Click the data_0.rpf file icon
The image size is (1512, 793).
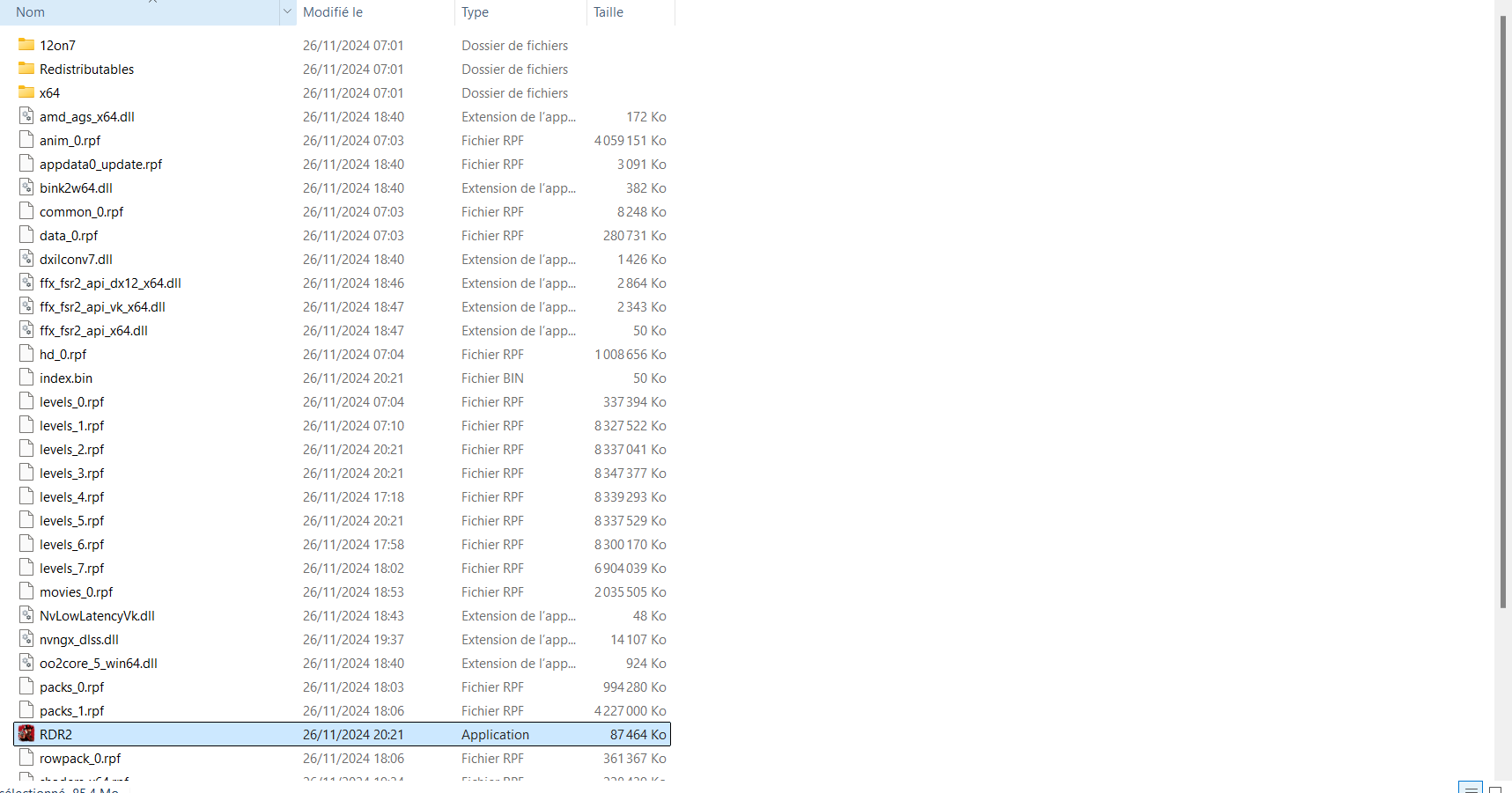(x=26, y=235)
